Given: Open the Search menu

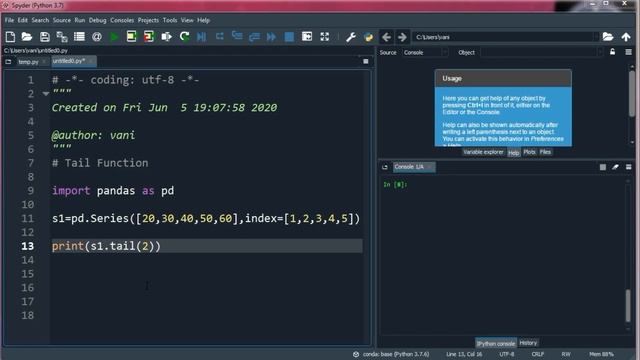Looking at the screenshot, I should [x=40, y=20].
